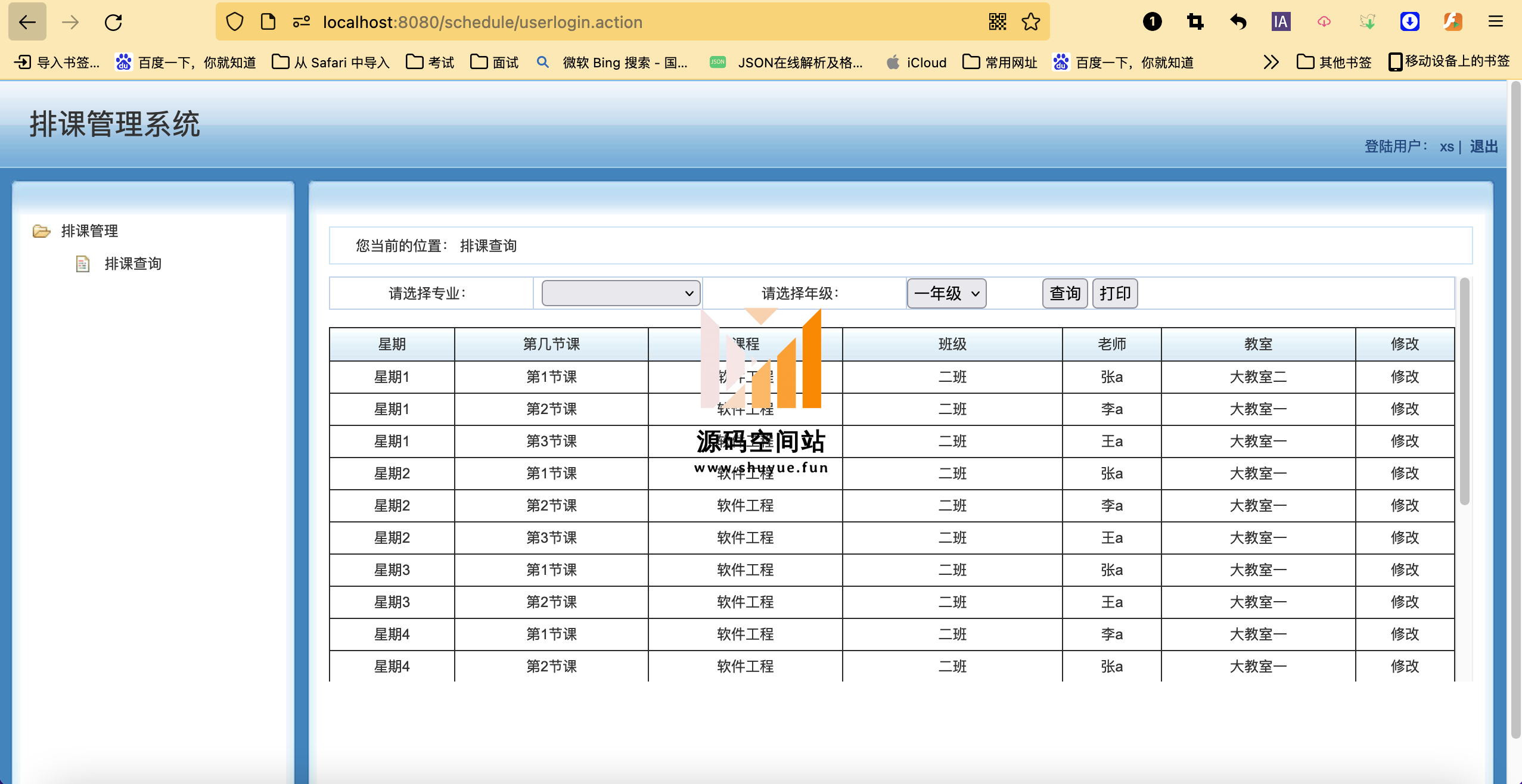Click the pink cloud extension icon
The height and width of the screenshot is (784, 1522).
point(1324,22)
